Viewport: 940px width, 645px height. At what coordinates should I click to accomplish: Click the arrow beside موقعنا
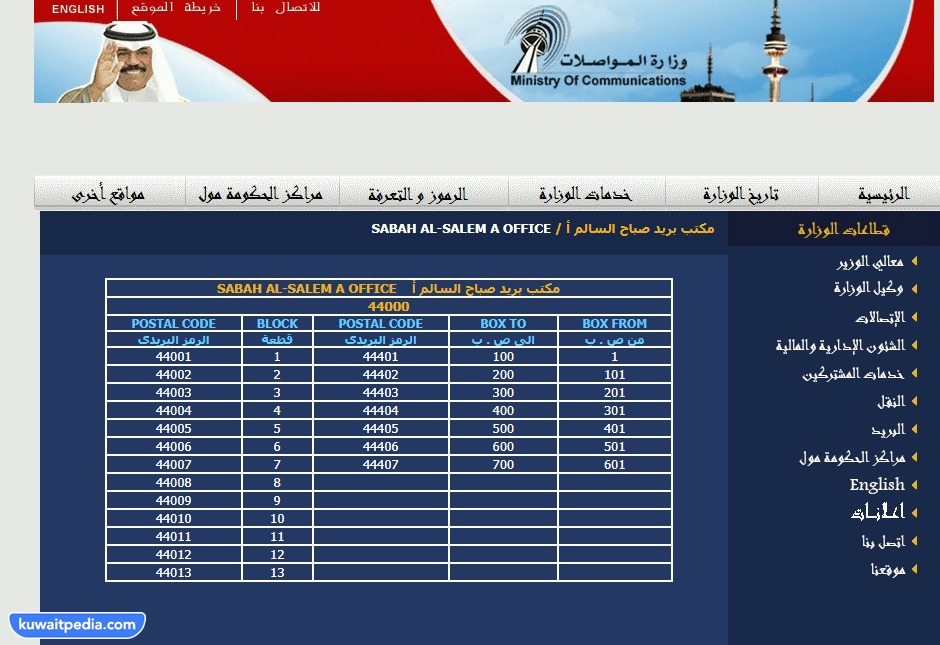(915, 569)
